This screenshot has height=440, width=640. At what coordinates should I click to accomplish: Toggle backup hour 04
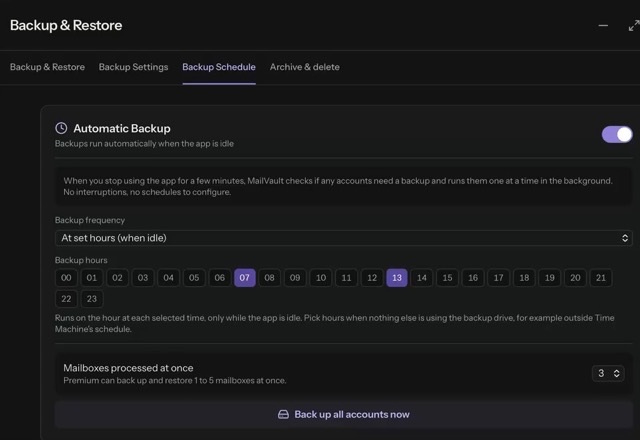(x=169, y=278)
